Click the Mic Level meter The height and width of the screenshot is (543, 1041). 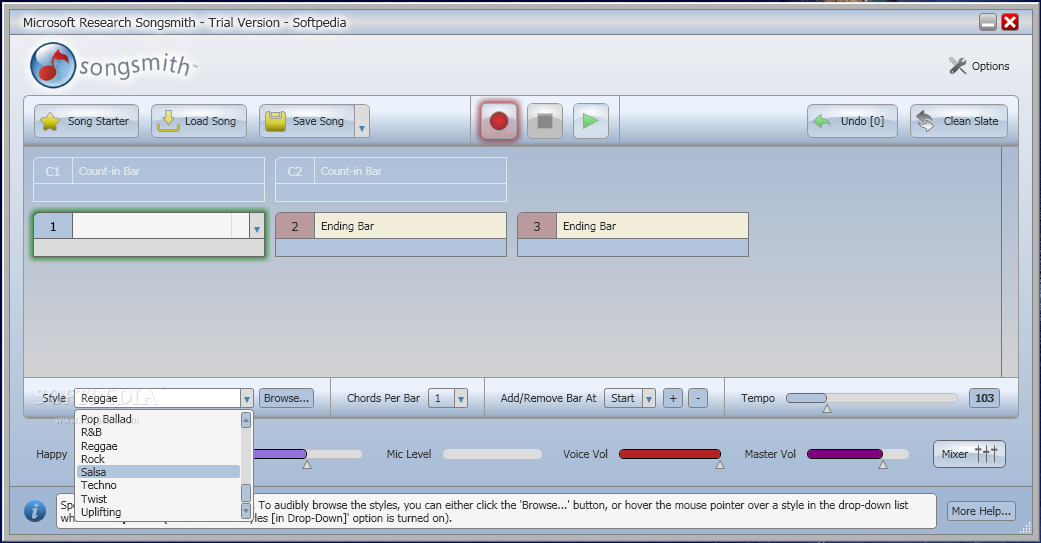pyautogui.click(x=492, y=454)
